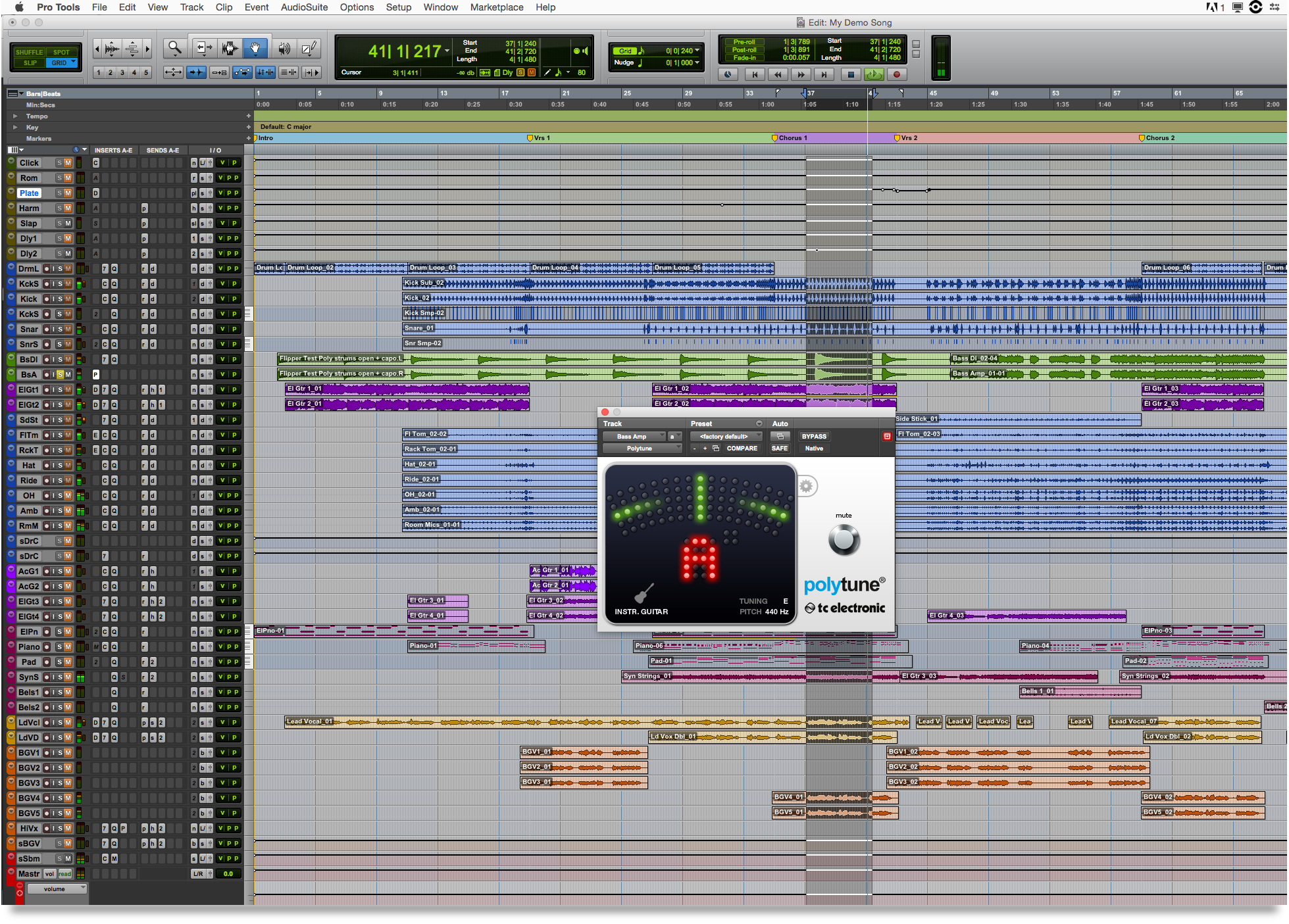Select the Scrubber speaker tool
The width and height of the screenshot is (1289, 924).
coord(284,48)
